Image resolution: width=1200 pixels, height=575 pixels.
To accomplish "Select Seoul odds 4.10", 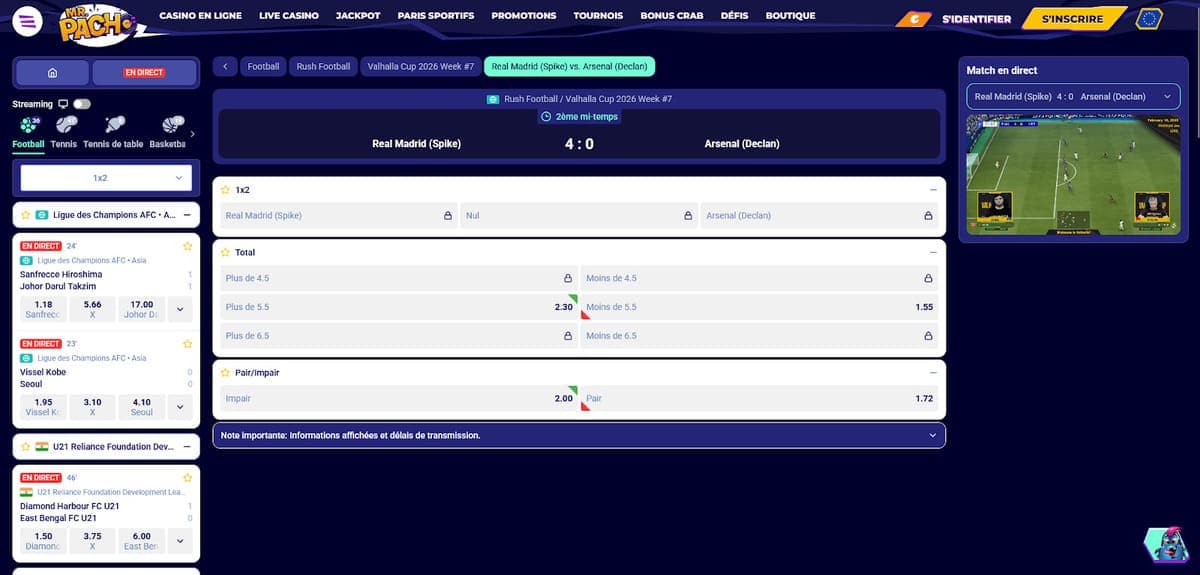I will [x=142, y=407].
